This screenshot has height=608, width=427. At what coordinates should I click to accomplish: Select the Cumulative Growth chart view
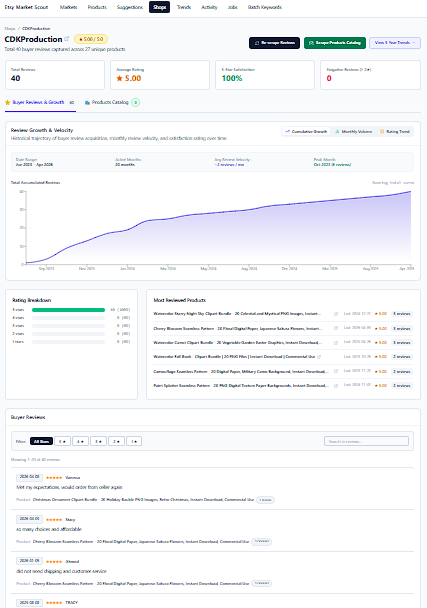coord(306,131)
